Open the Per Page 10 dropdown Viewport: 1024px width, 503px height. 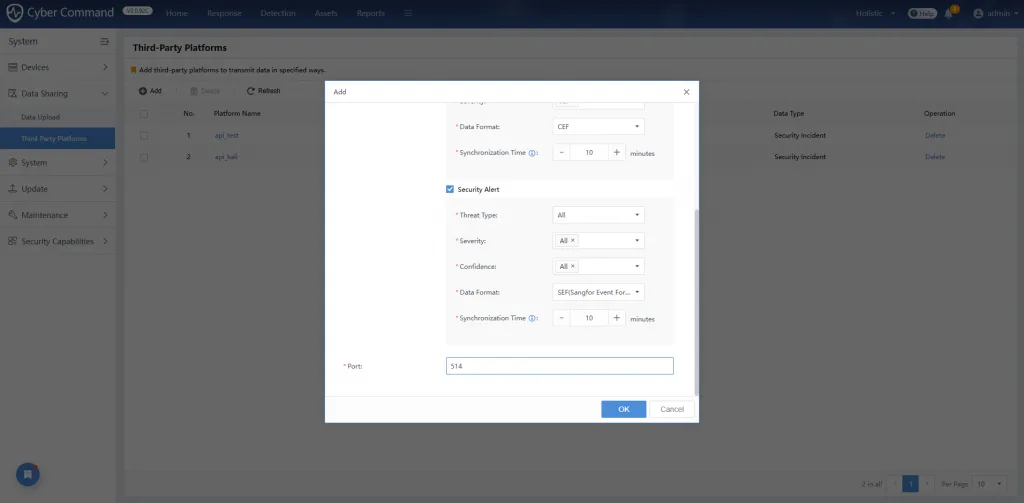pos(989,483)
